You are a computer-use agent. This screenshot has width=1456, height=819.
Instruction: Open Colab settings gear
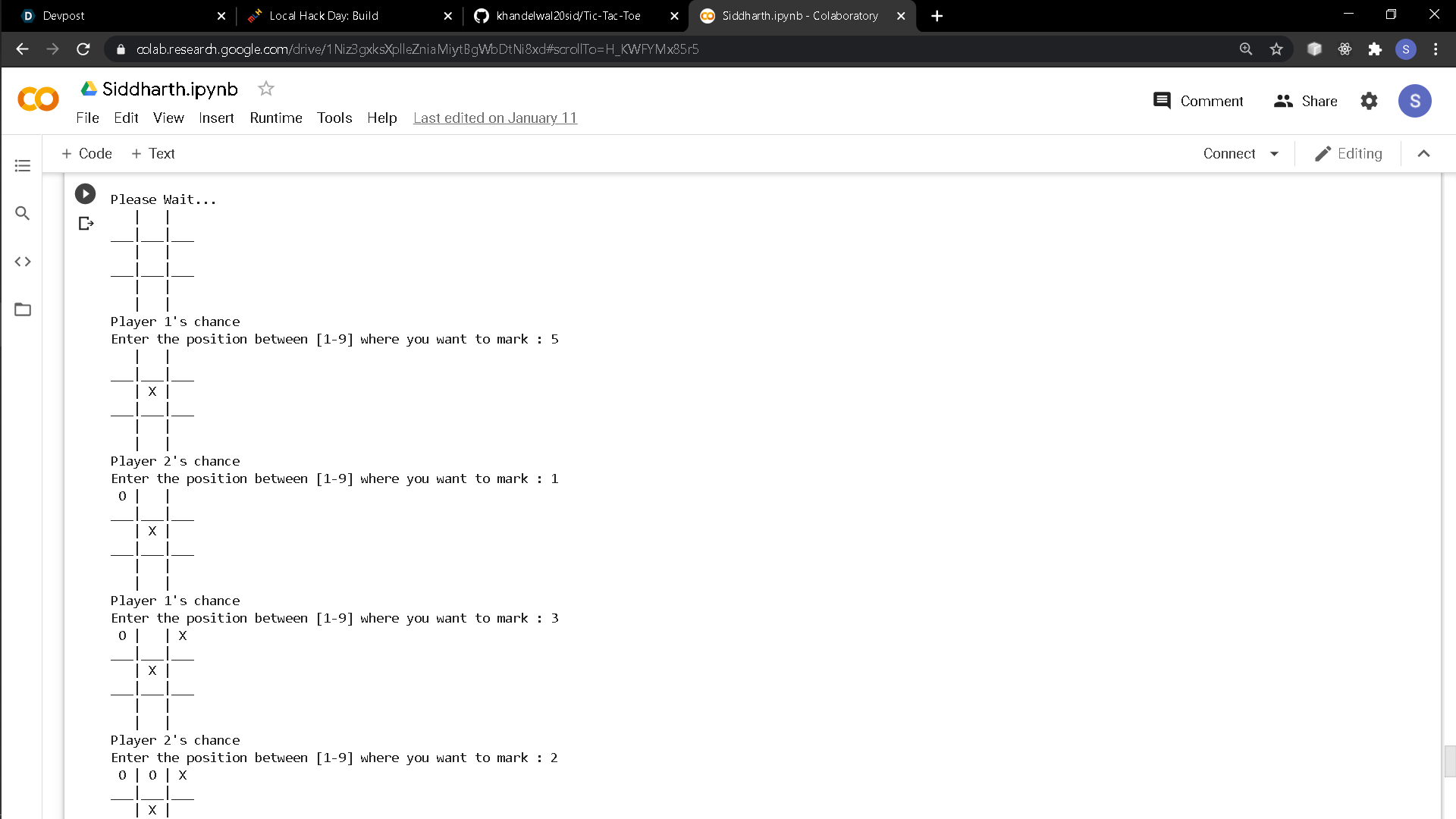coord(1369,101)
